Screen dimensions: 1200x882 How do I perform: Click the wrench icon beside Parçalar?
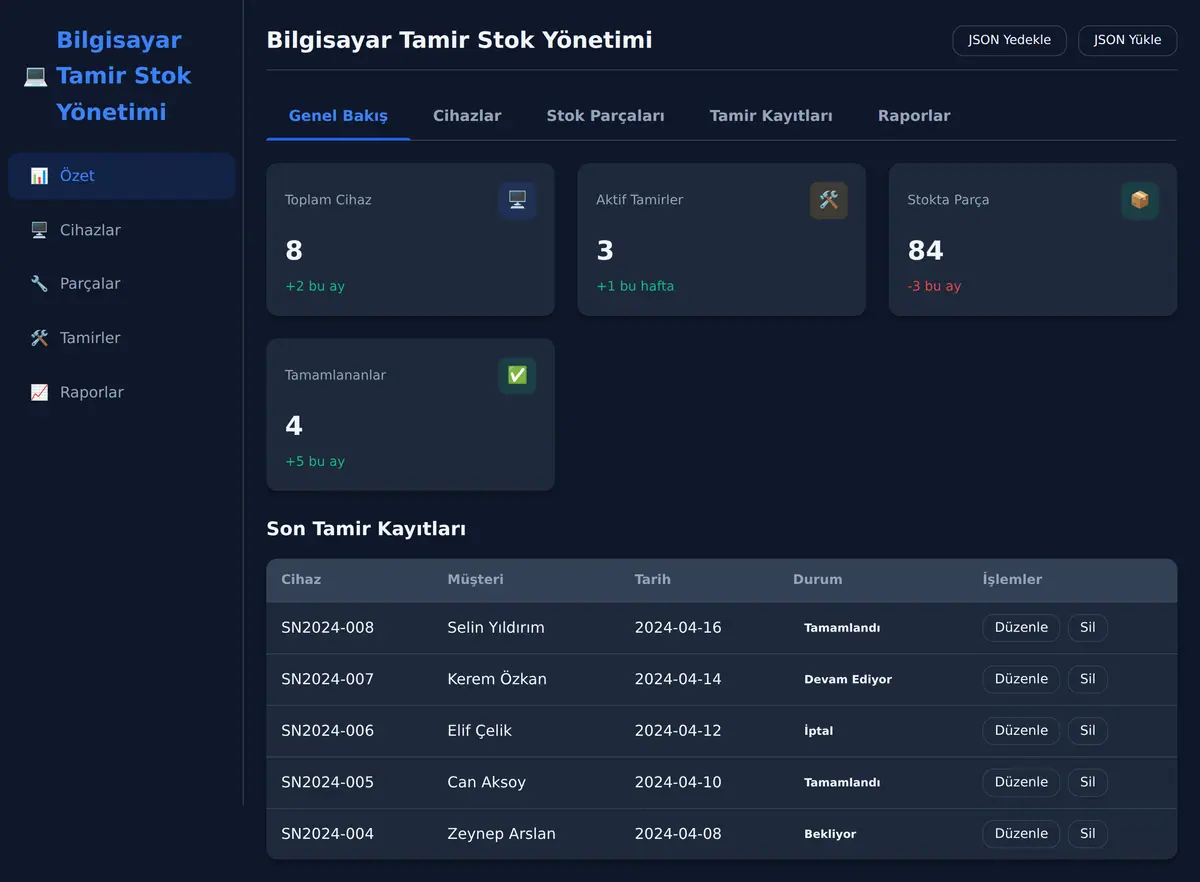click(x=39, y=284)
